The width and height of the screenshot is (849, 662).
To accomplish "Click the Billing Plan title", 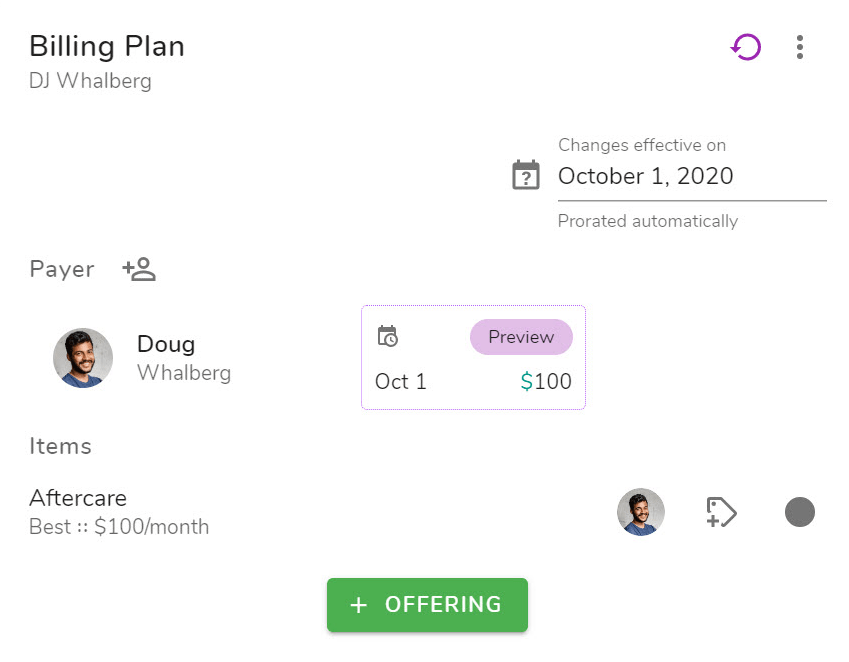I will point(107,47).
